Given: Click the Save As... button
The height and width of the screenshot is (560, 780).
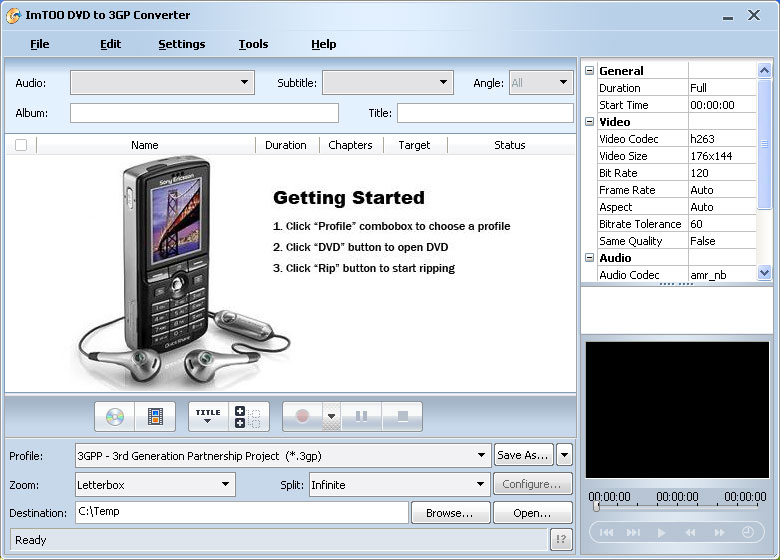Looking at the screenshot, I should [523, 455].
